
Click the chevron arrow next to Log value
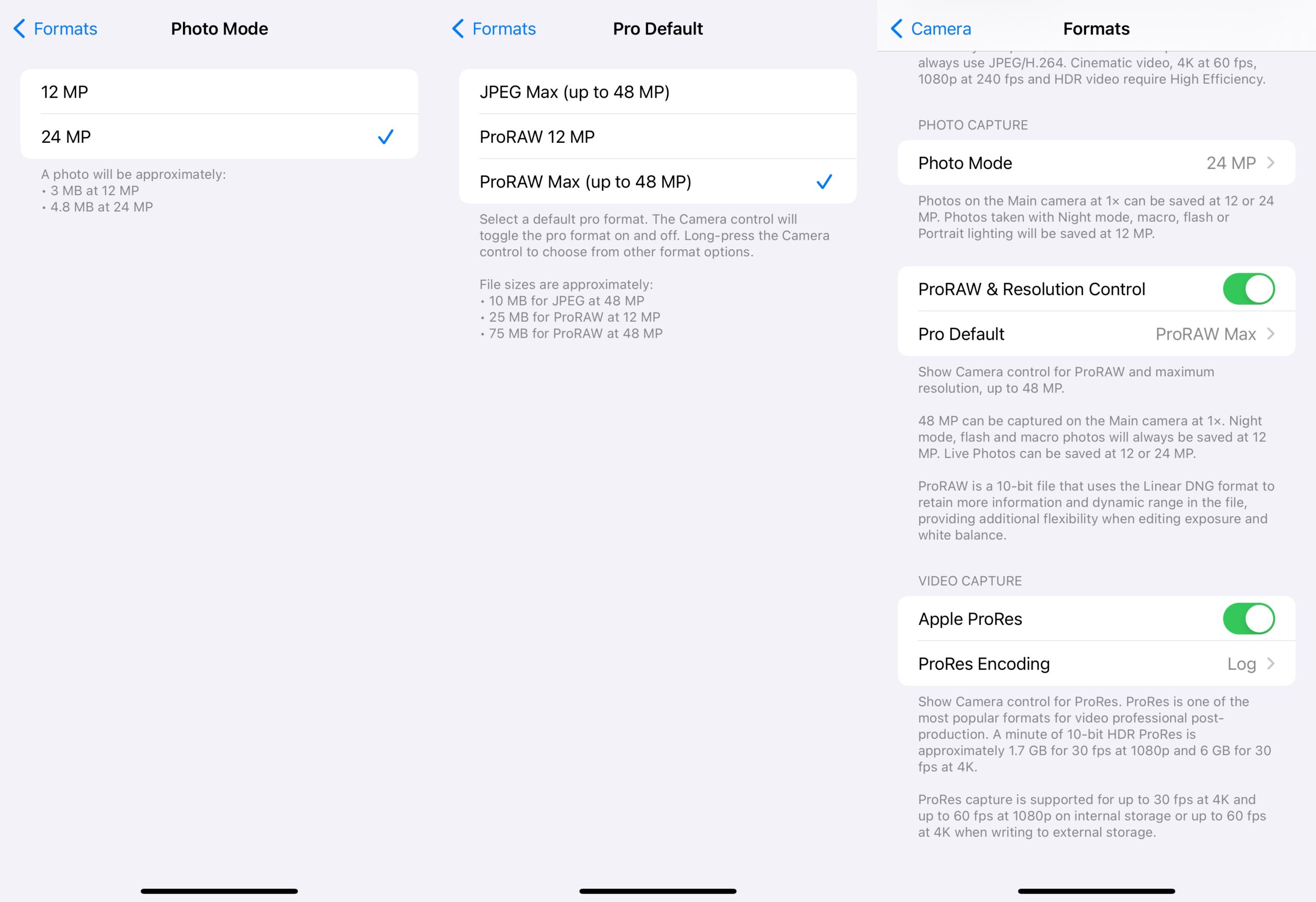point(1271,663)
